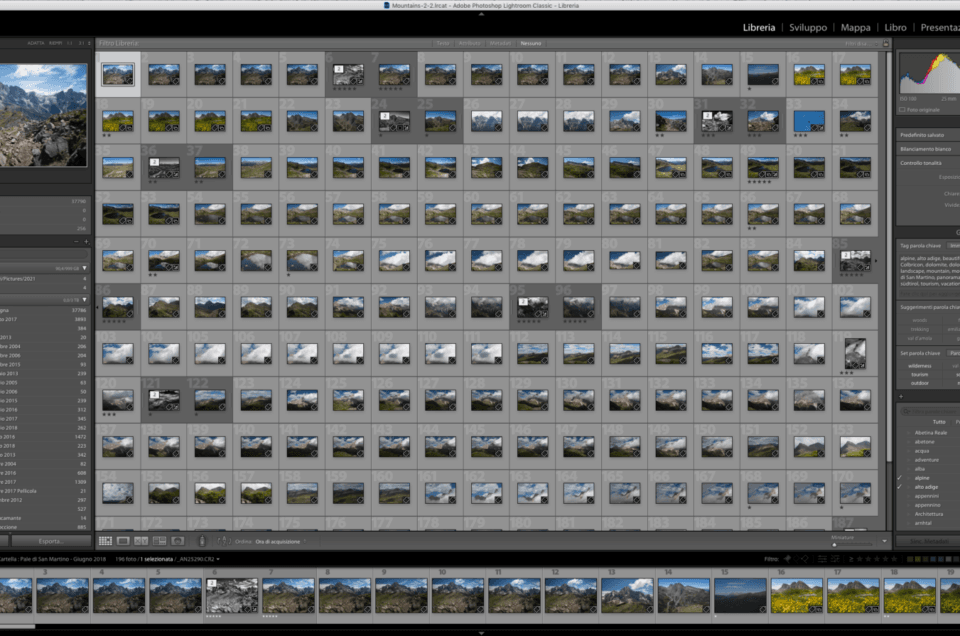Select filmstrip thumbnail 16 yellow flowers
The height and width of the screenshot is (636, 960).
tap(797, 596)
